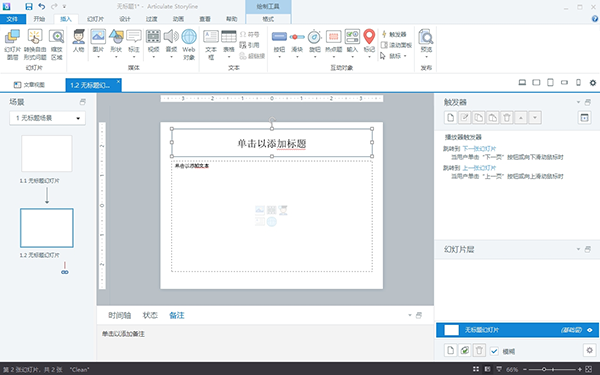Open the scene selector dropdown '1 无标题场景'
This screenshot has width=600, height=375.
[x=47, y=118]
